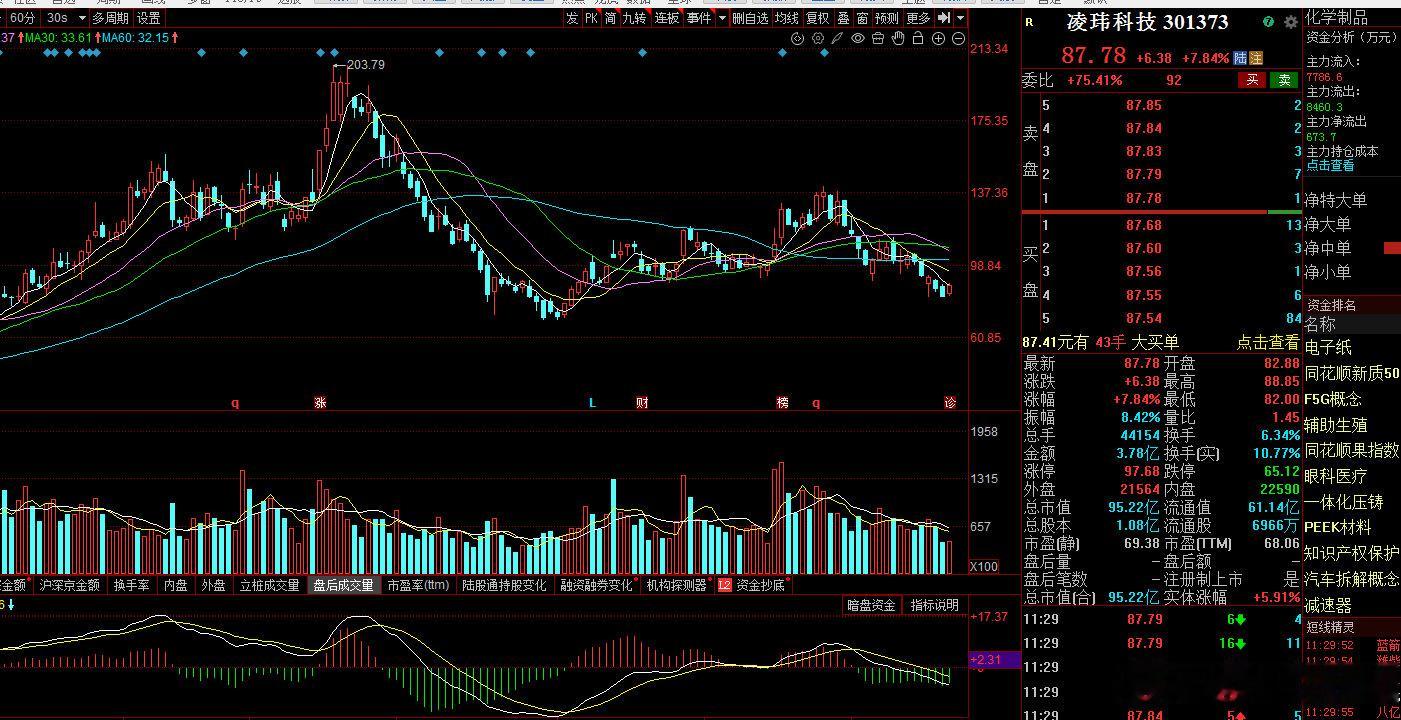Collapse panel with the arrow-to-bar icon
1401x720 pixels.
click(942, 18)
